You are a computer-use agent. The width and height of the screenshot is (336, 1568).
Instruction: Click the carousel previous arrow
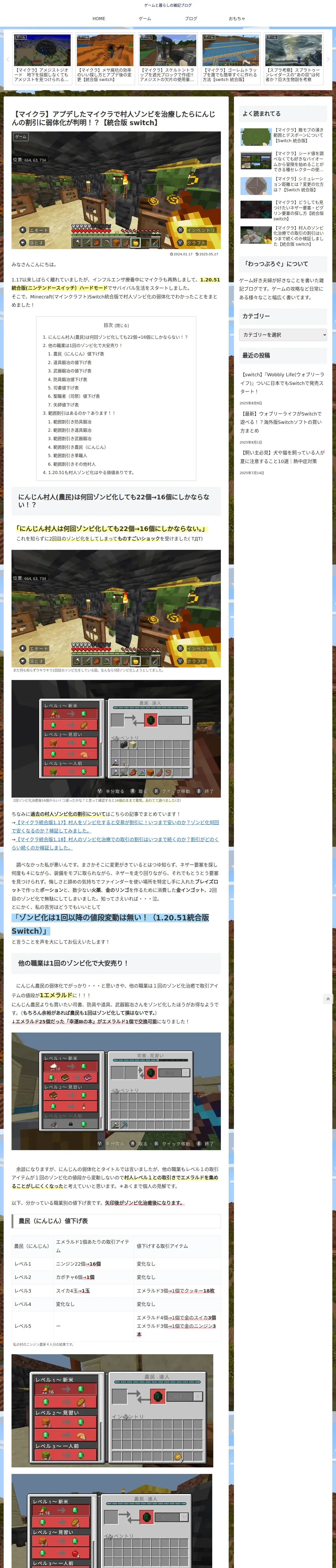(x=7, y=60)
